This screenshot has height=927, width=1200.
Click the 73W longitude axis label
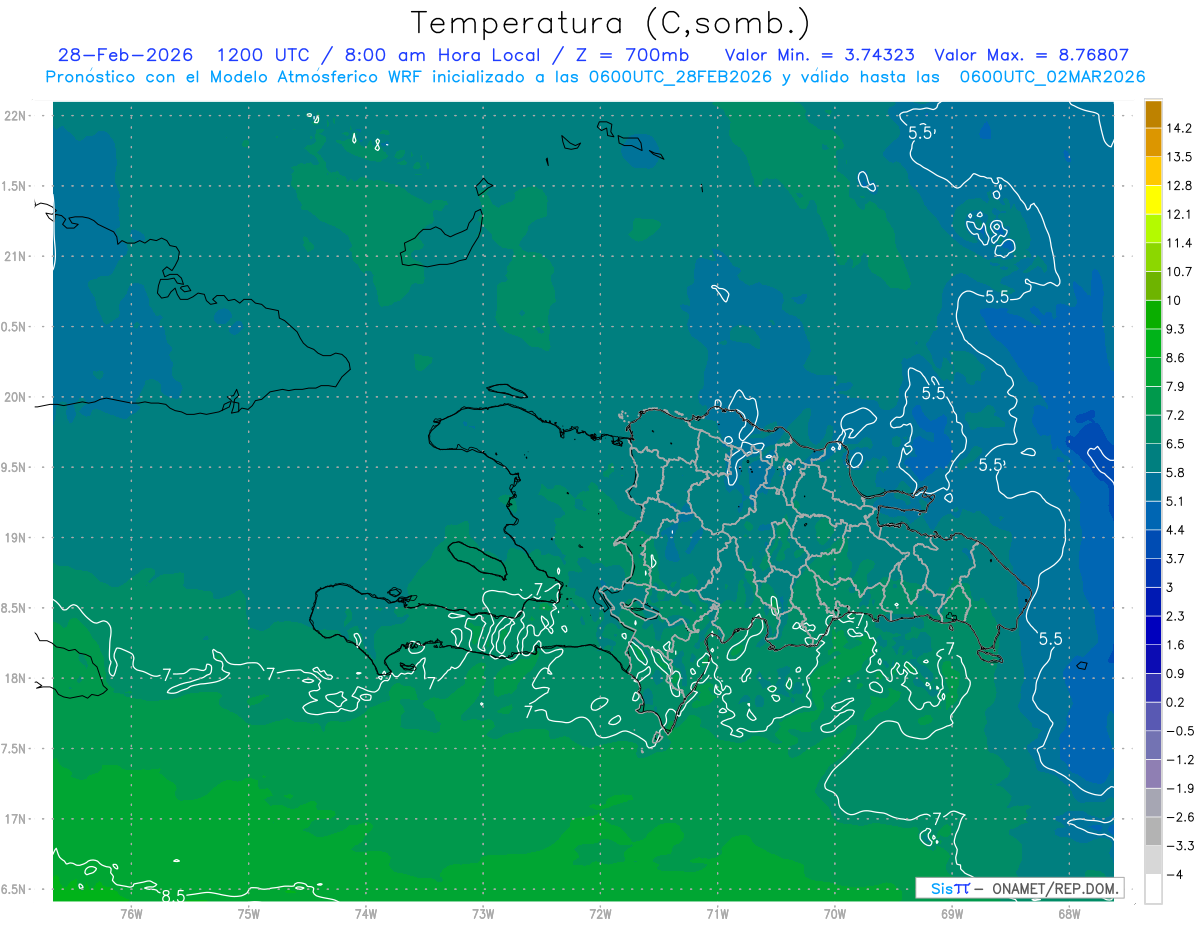tap(483, 913)
